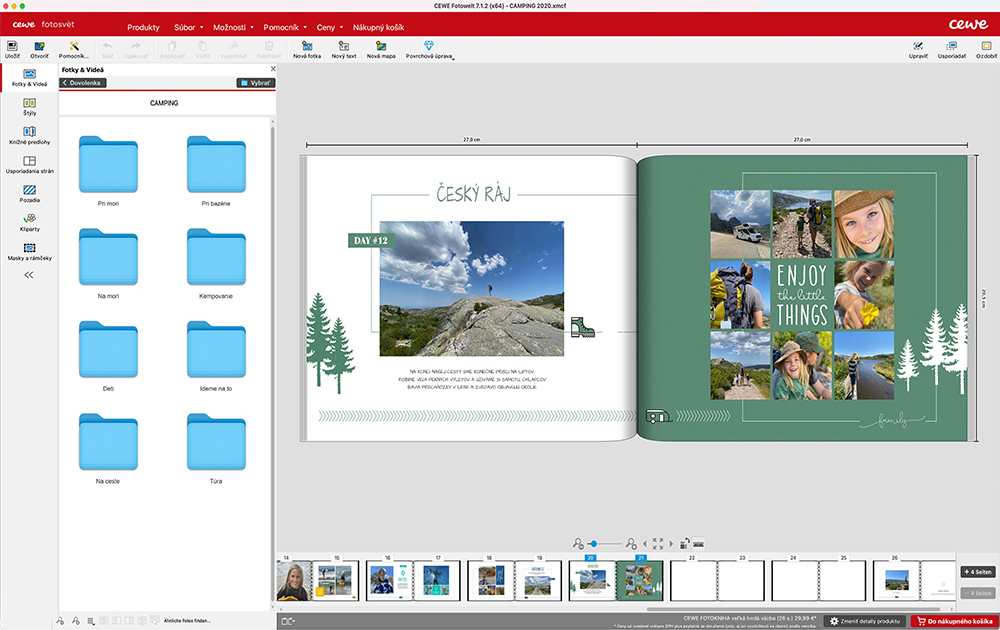1000x630 pixels.
Task: Insert a Nový text box
Action: (344, 48)
